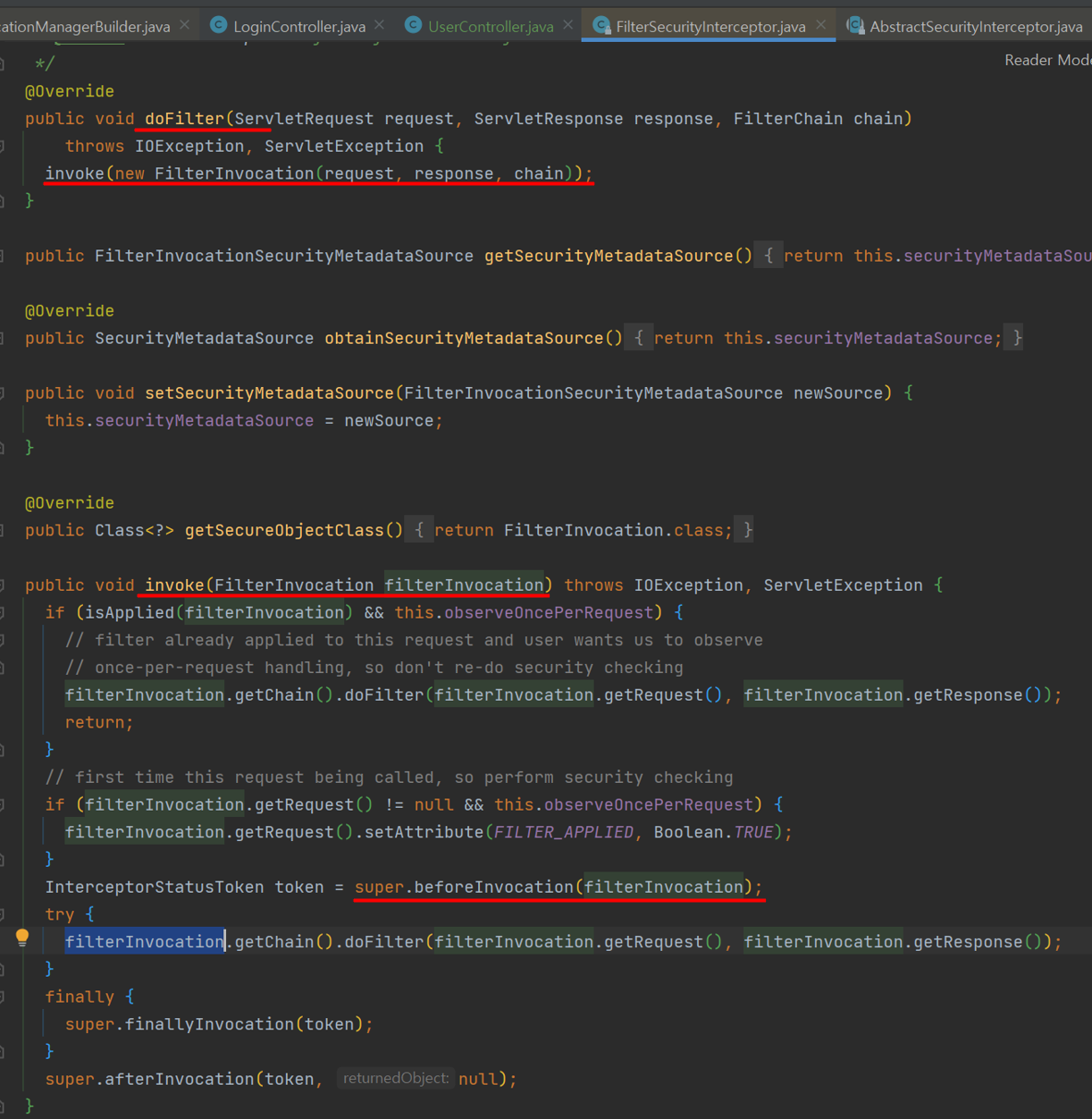Image resolution: width=1092 pixels, height=1119 pixels.
Task: Collapse the invoke(FilterInvocation) method fold marker
Action: click(4, 585)
